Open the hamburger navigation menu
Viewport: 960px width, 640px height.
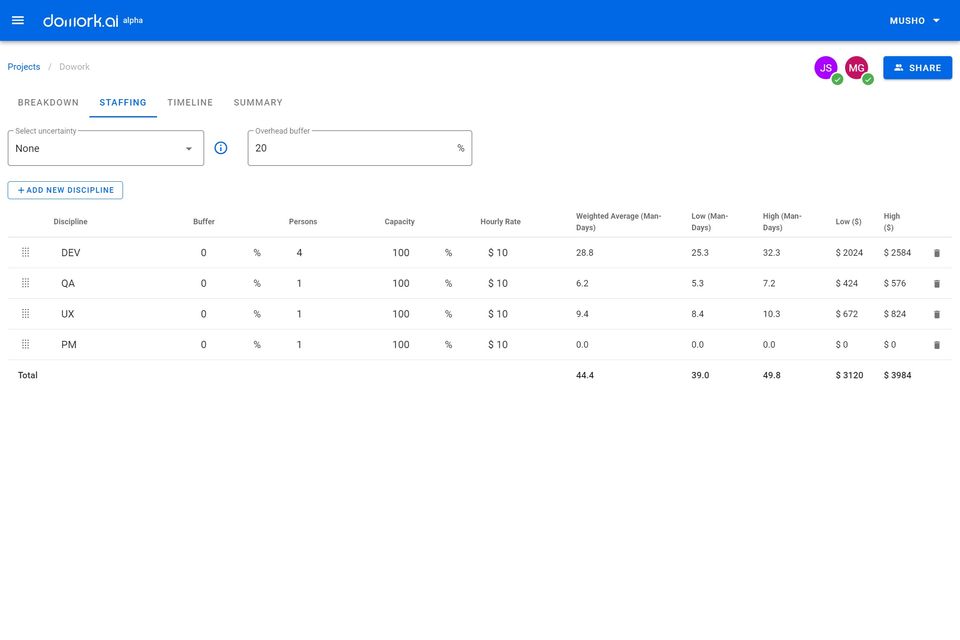pos(18,21)
